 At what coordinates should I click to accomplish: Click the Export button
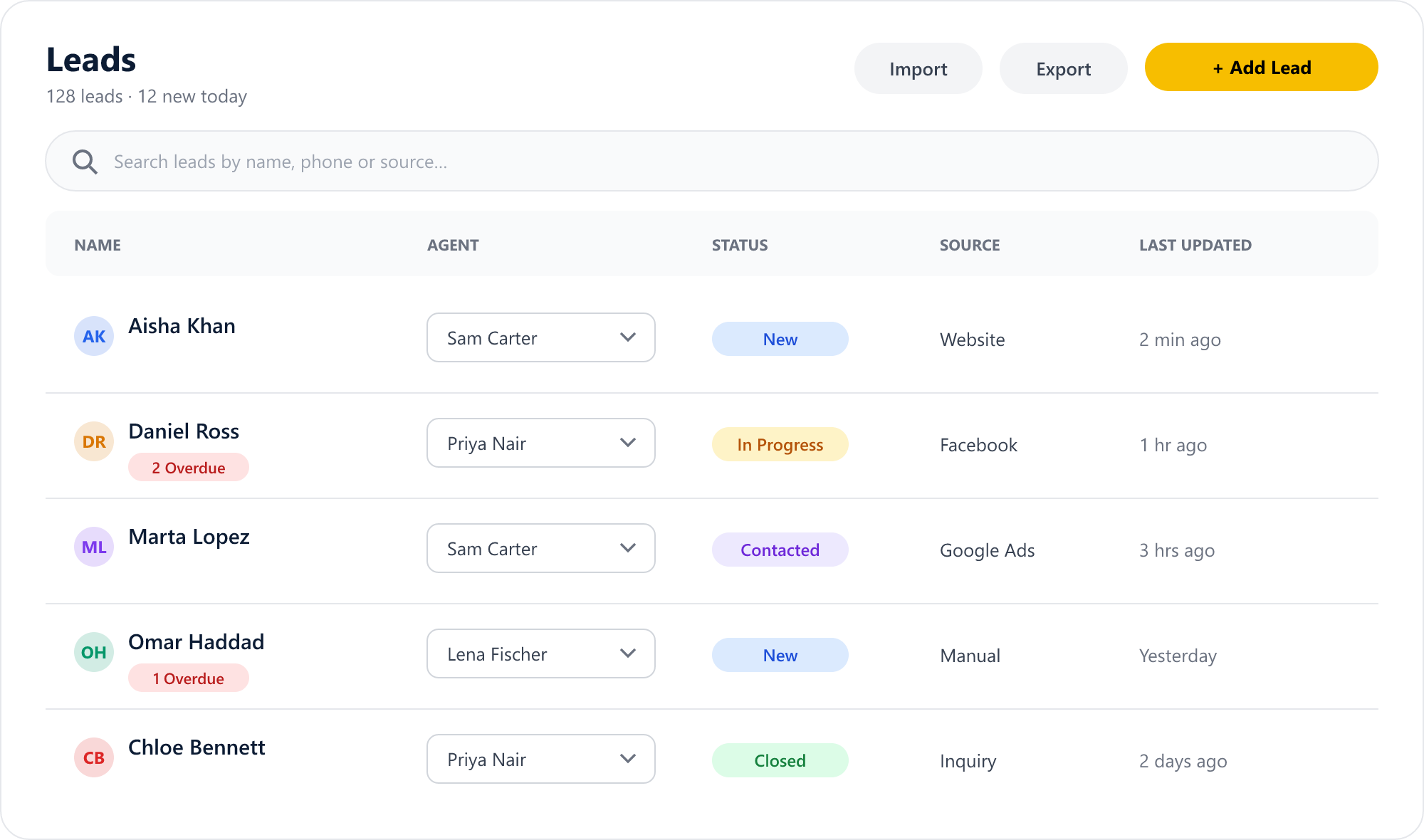(x=1064, y=68)
